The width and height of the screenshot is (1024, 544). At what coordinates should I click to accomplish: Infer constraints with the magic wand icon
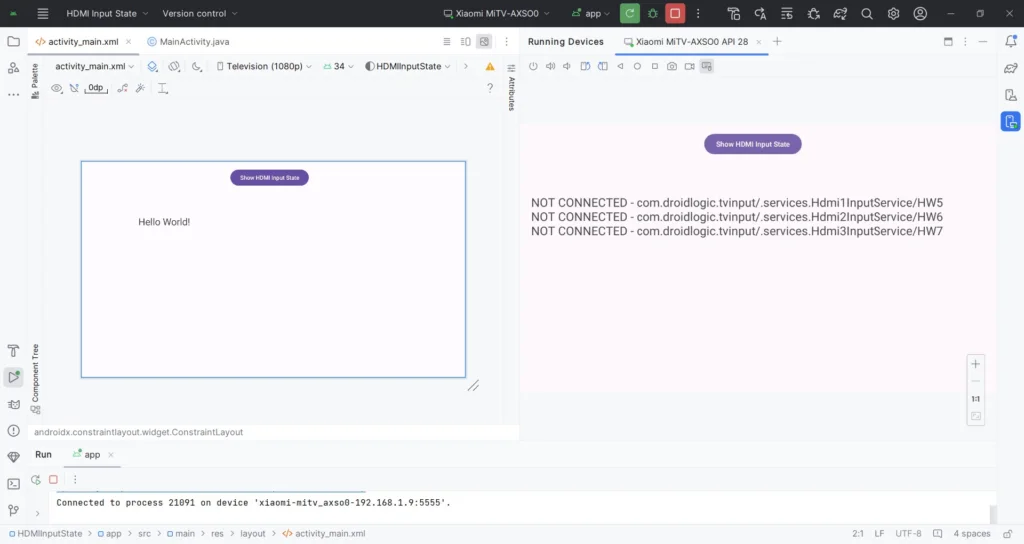pos(140,88)
